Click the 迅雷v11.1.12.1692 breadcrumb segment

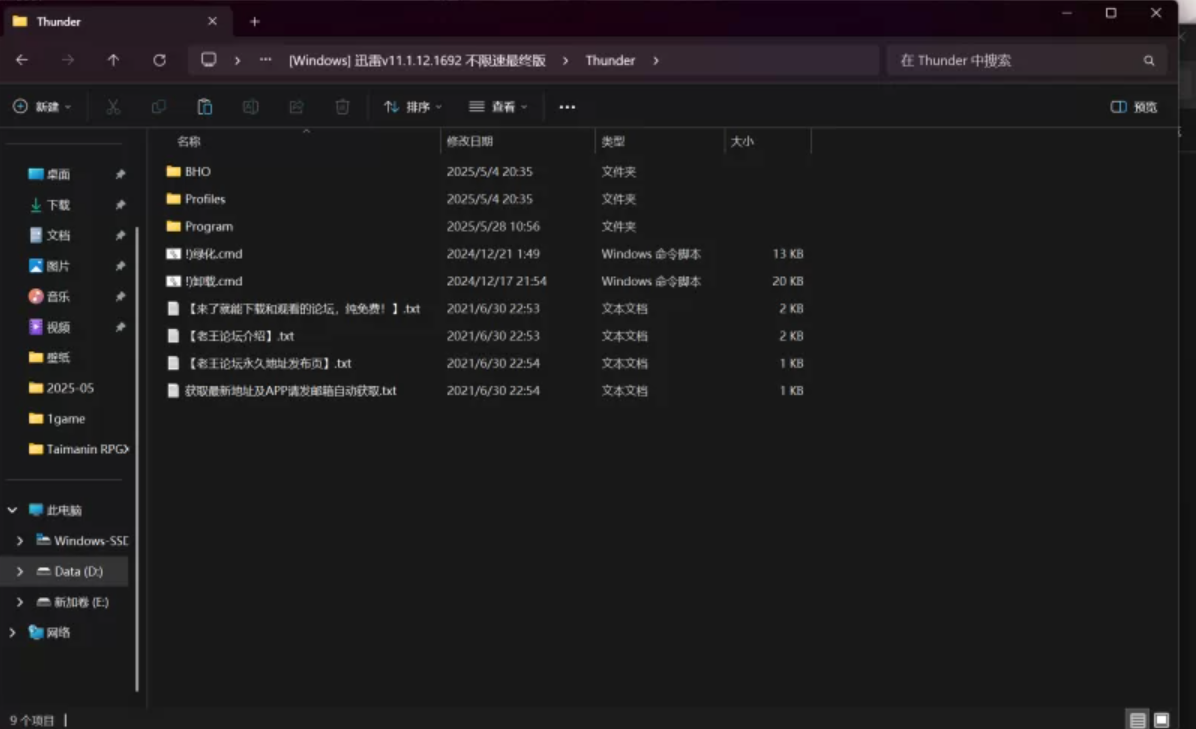(417, 60)
